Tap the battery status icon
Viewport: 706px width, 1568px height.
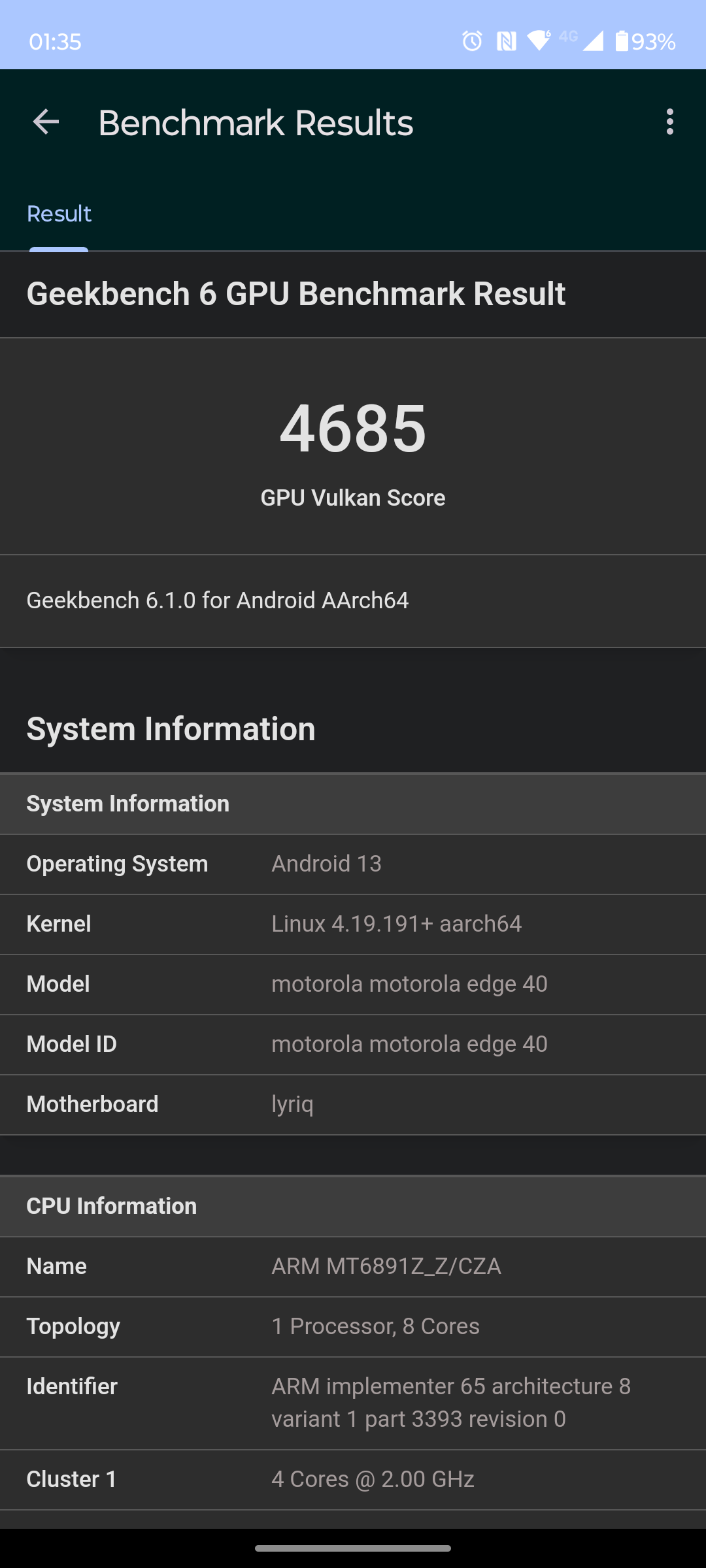point(622,41)
